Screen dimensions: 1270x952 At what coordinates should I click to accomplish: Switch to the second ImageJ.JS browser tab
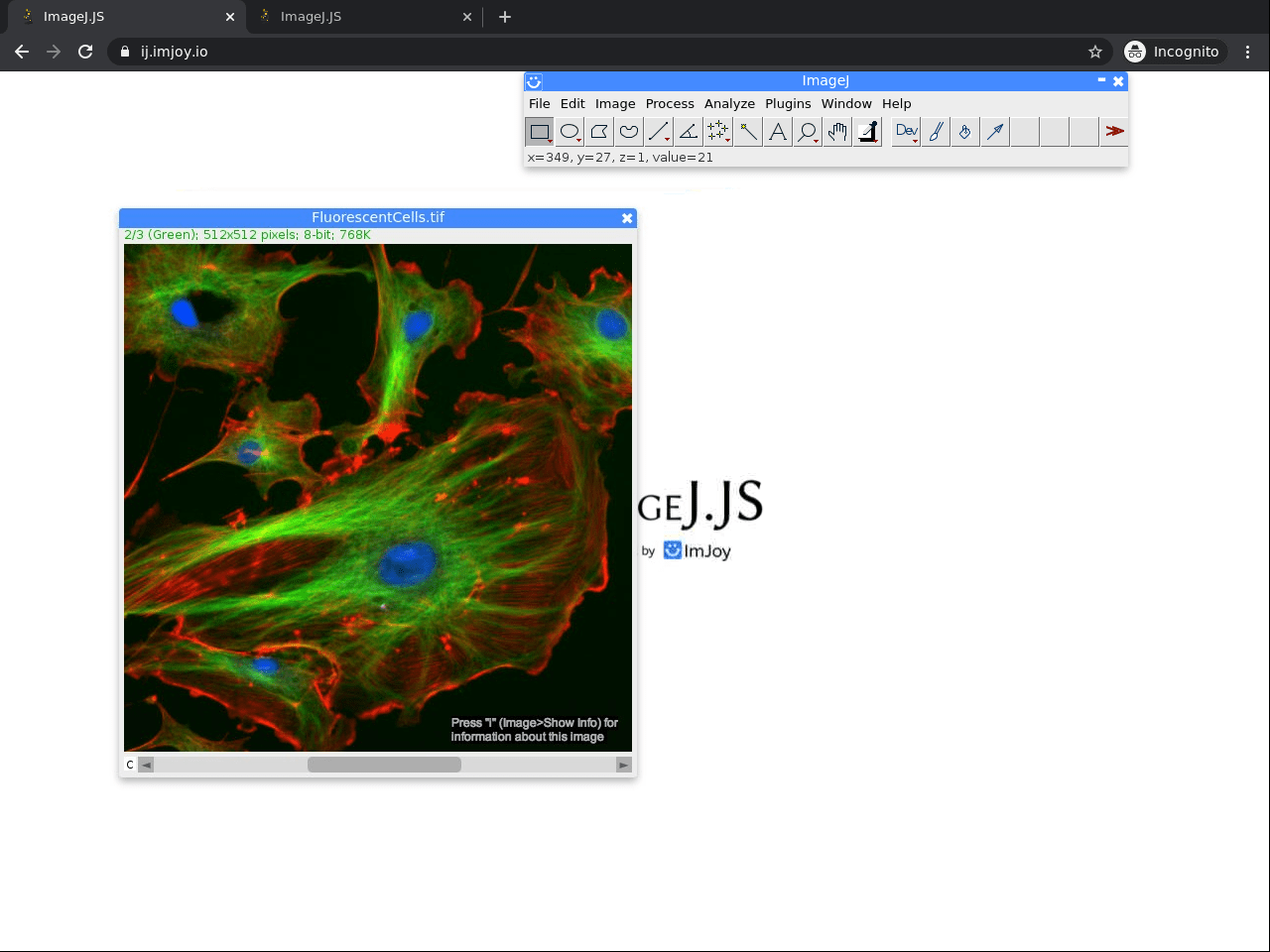(357, 17)
